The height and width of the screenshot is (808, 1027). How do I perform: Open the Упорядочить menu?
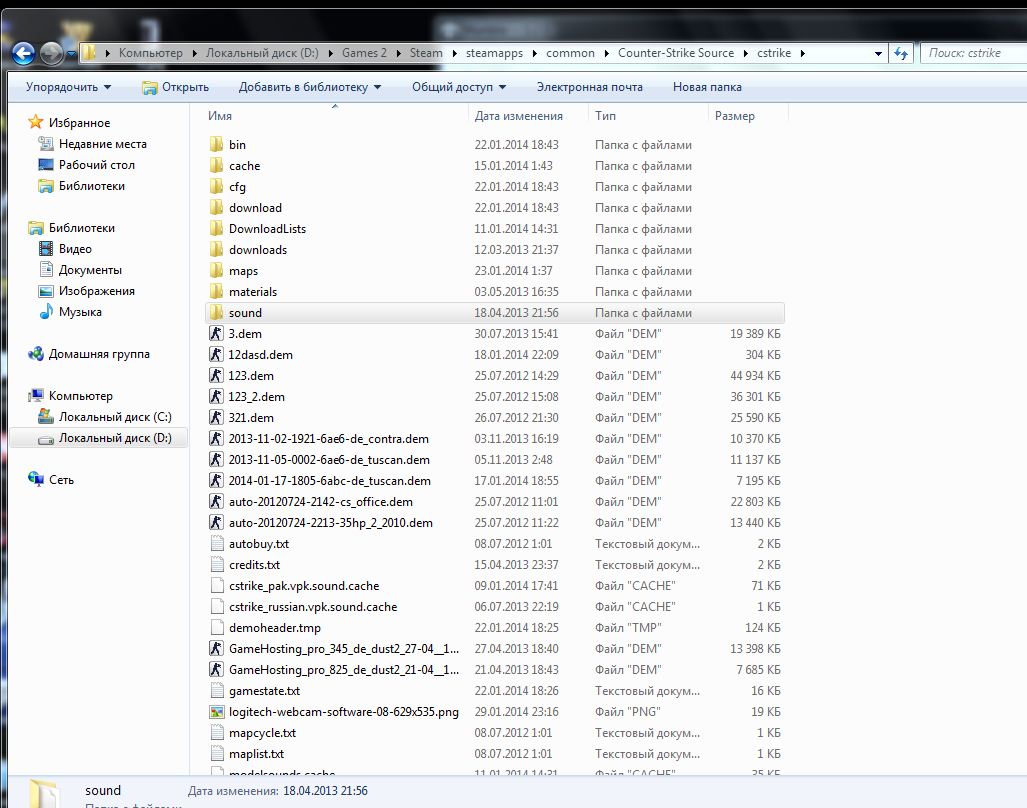[x=68, y=87]
